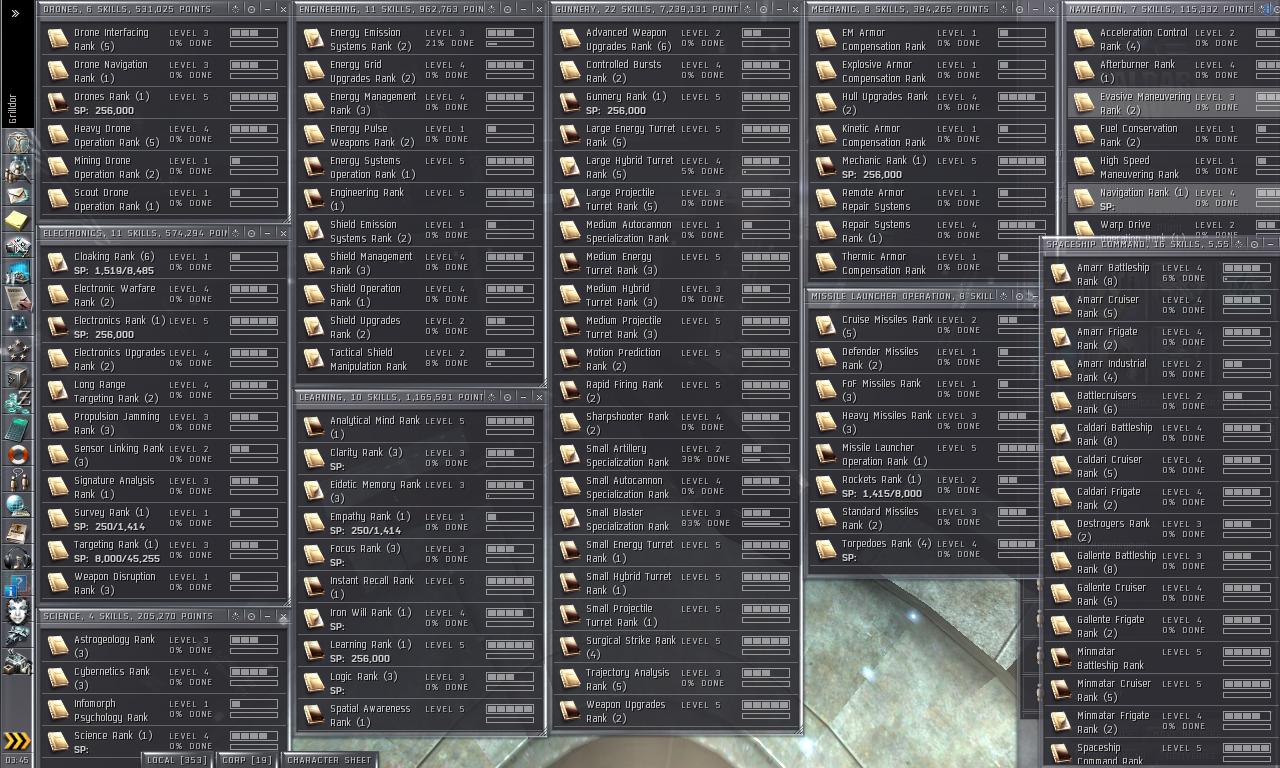Click the level bar for Gunnery Rank (1)
The image size is (1280, 768).
click(x=766, y=98)
